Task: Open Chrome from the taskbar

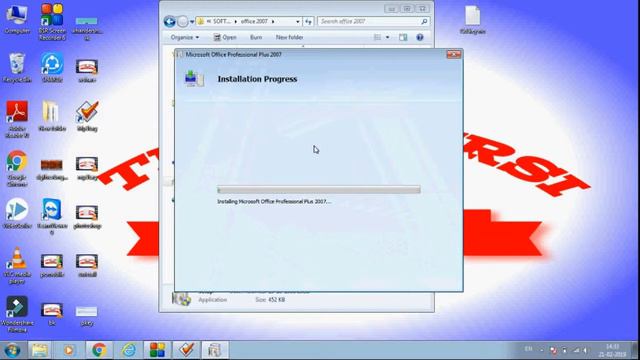Action: tap(99, 350)
